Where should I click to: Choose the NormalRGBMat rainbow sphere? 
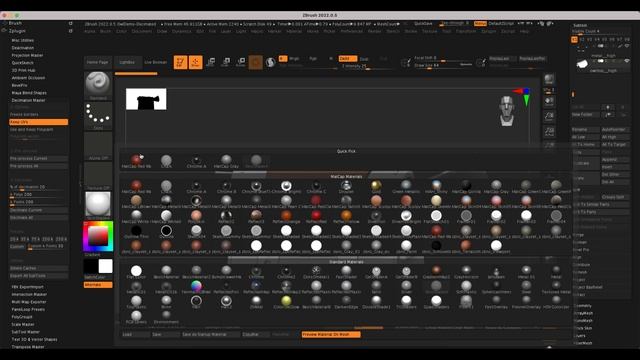[x=196, y=286]
